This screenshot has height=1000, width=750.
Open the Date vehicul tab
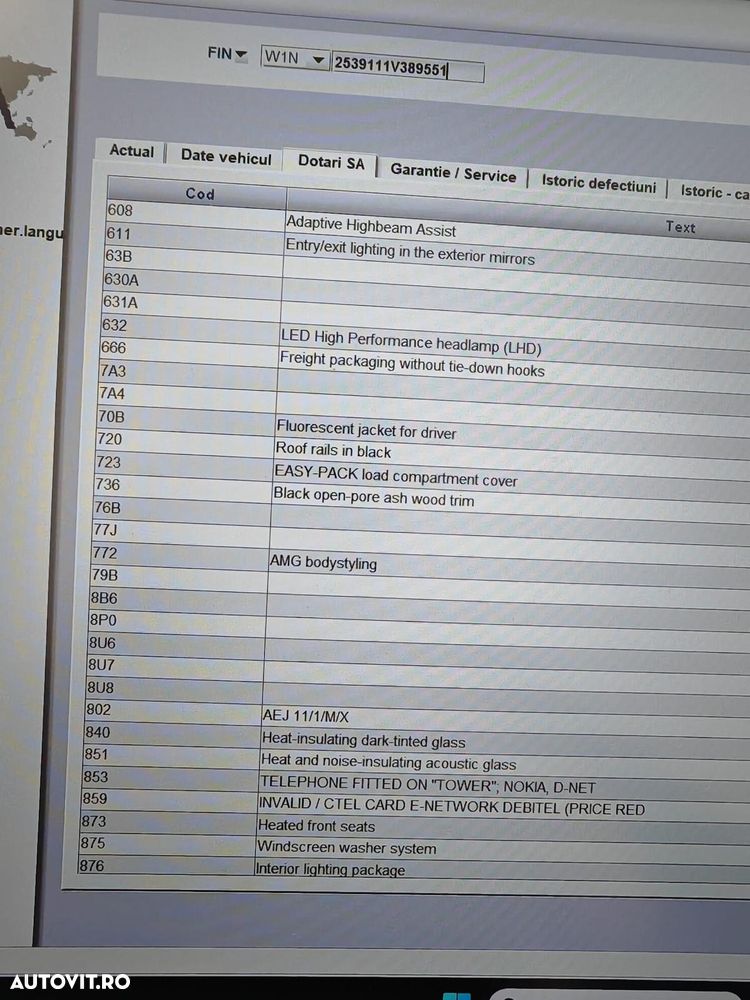tap(226, 157)
